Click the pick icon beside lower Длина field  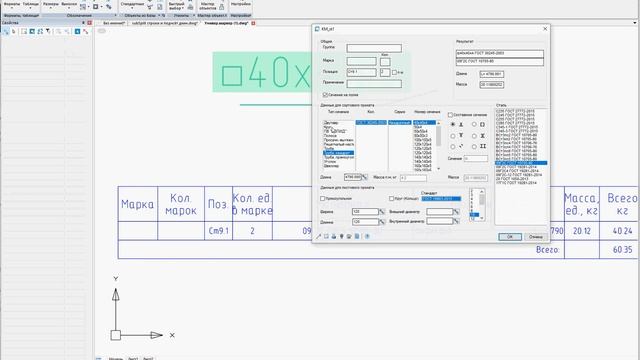pos(382,222)
